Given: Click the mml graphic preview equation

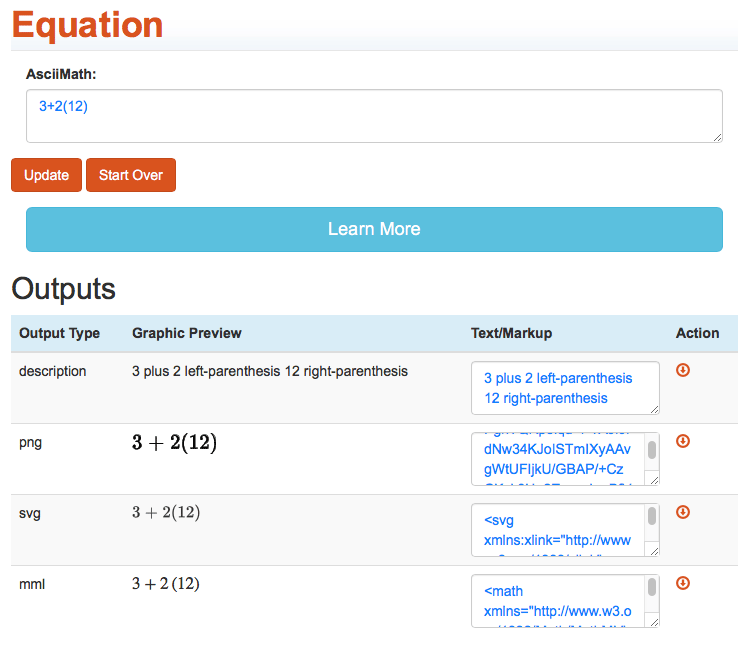Looking at the screenshot, I should point(166,584).
